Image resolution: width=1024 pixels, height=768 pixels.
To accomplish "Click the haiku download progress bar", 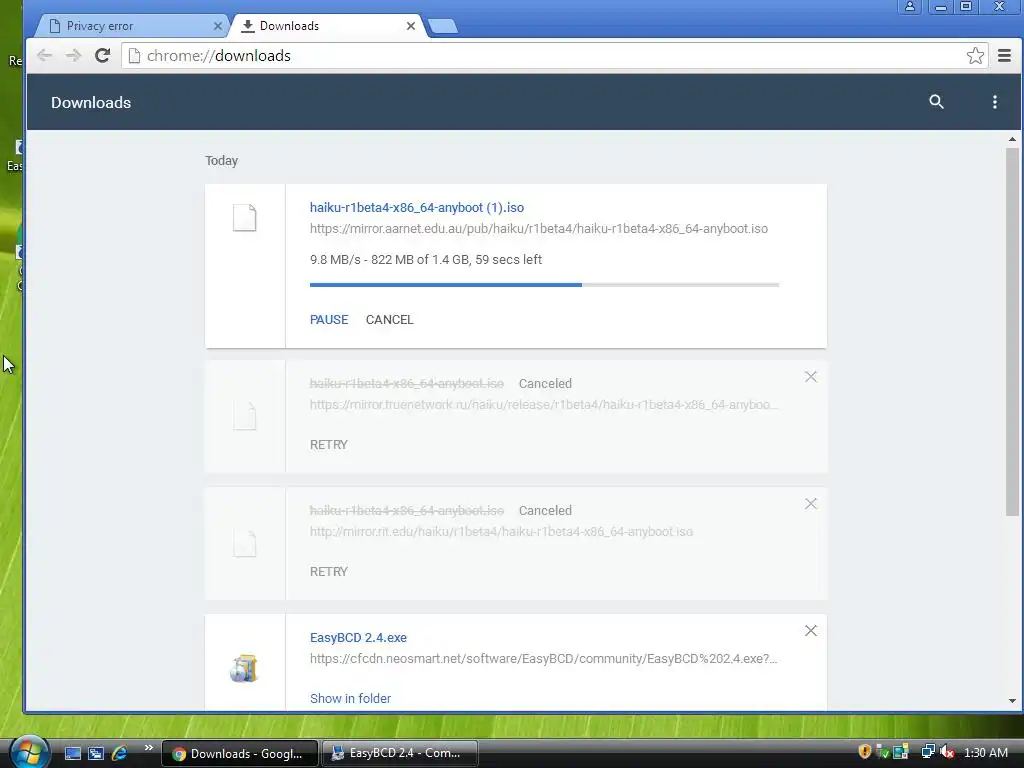I will [x=544, y=285].
